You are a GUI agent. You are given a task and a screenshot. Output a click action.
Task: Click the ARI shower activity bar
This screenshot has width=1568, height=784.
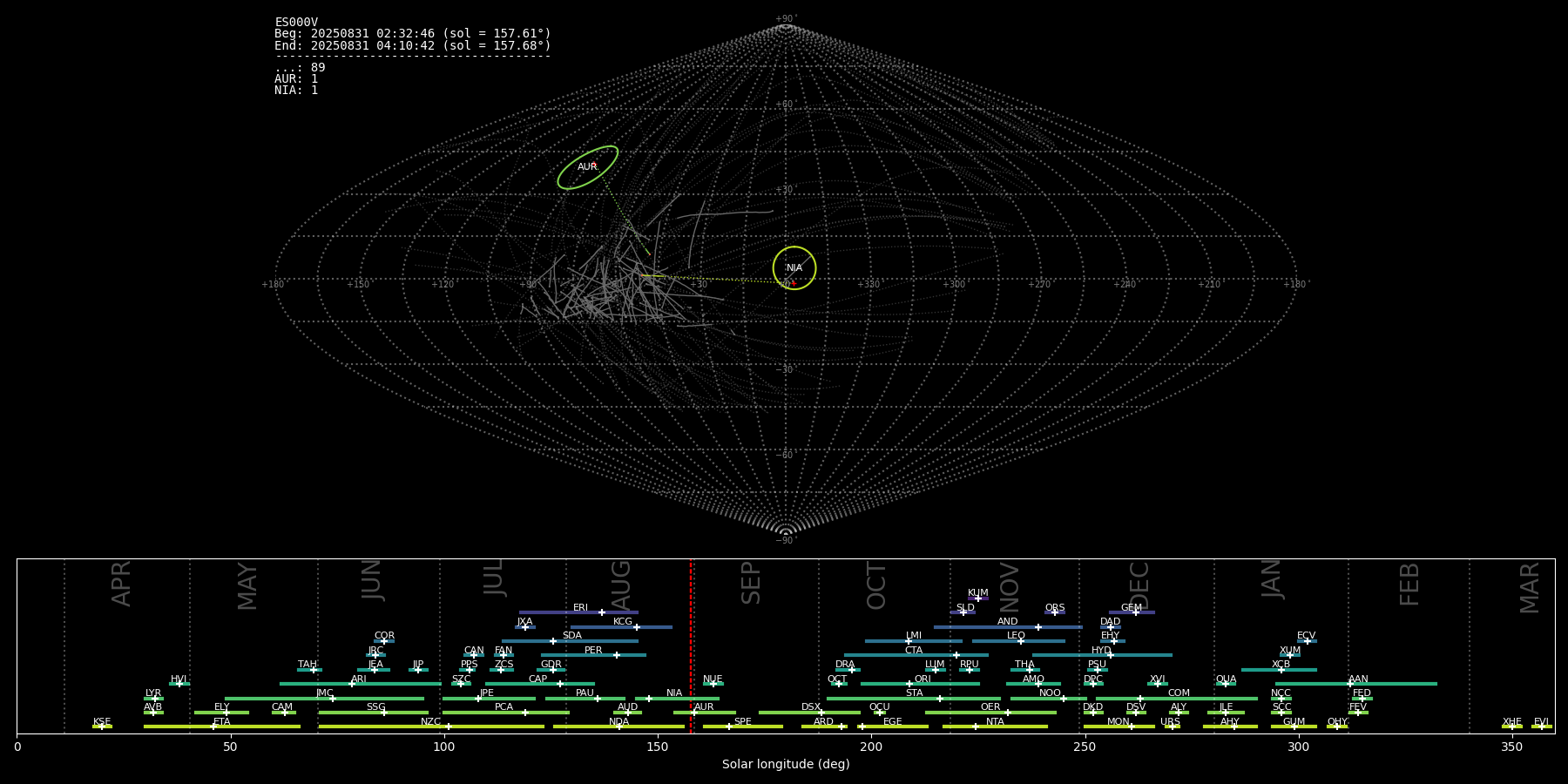pos(361,684)
